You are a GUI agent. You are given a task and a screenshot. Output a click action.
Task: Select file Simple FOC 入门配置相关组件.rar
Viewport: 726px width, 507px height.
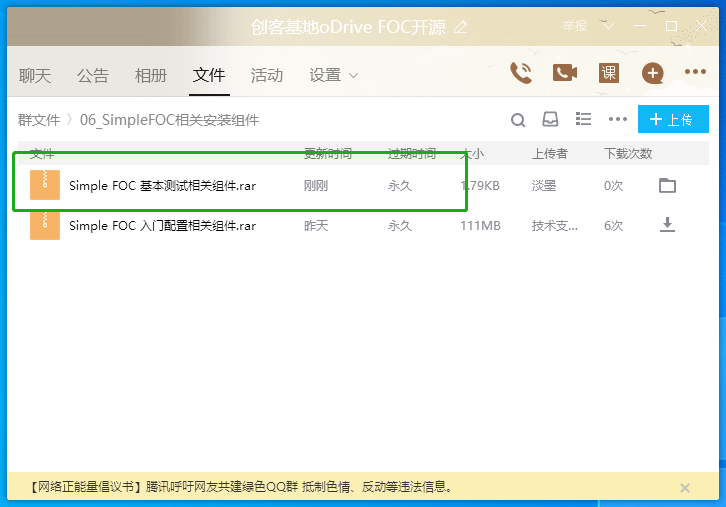click(163, 226)
